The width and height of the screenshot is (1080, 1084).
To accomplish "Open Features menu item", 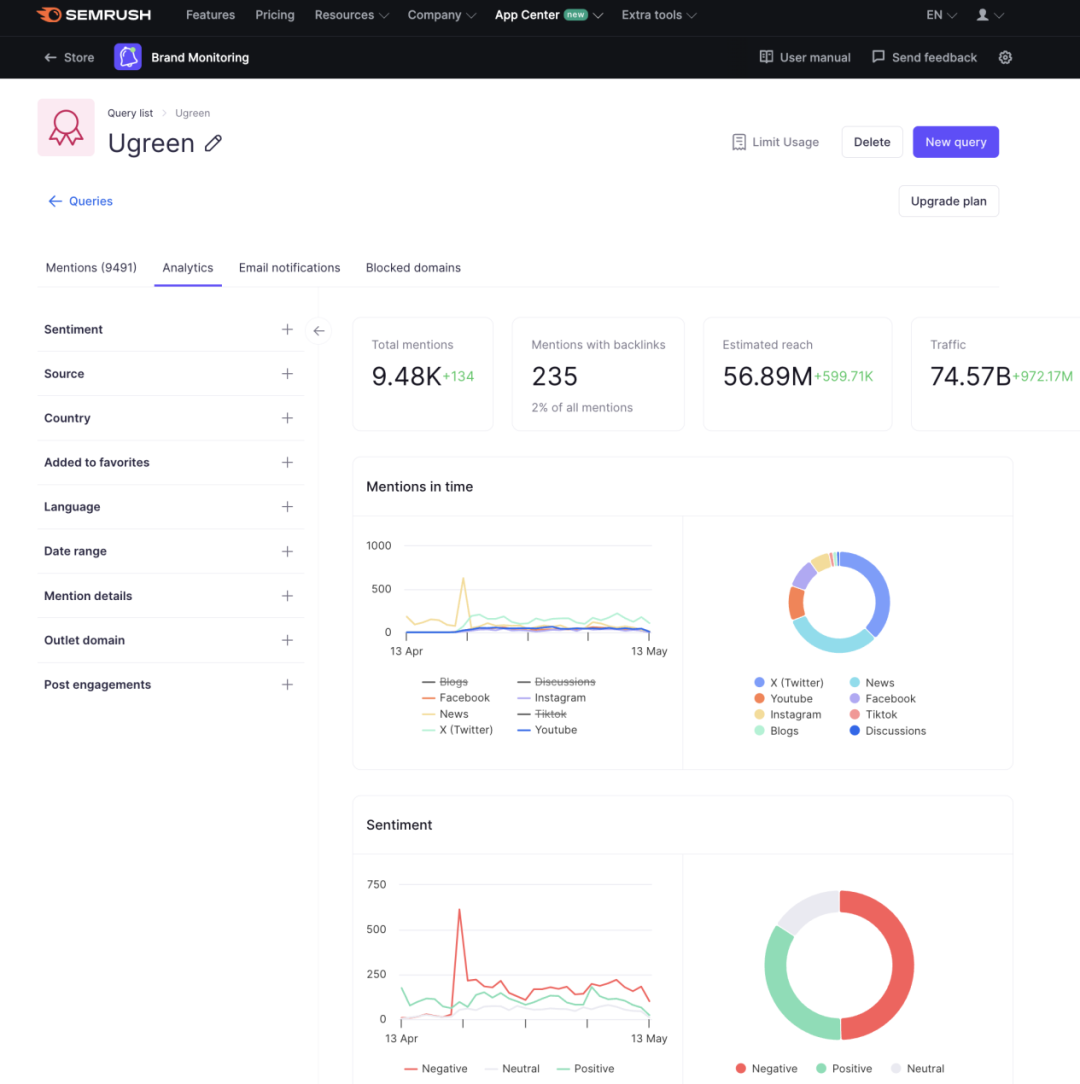I will (210, 15).
